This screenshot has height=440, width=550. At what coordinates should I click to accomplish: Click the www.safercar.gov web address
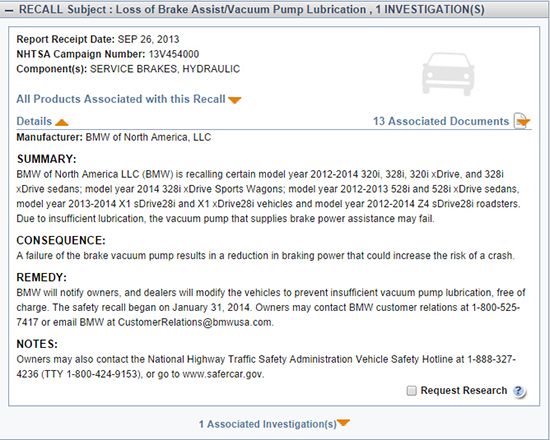(x=222, y=374)
